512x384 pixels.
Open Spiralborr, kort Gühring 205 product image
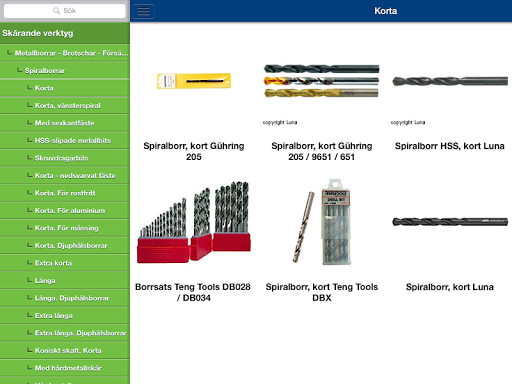194,81
